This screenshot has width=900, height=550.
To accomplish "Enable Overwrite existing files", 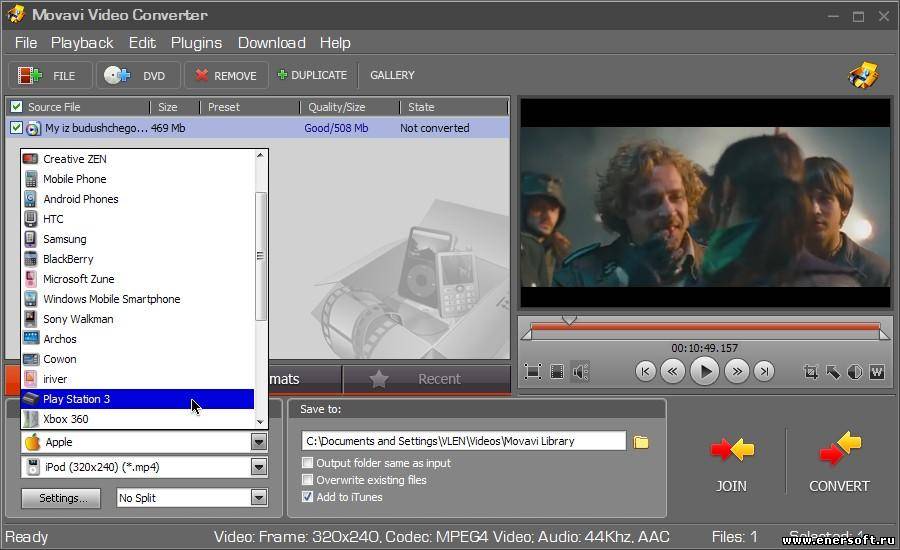I will 308,479.
